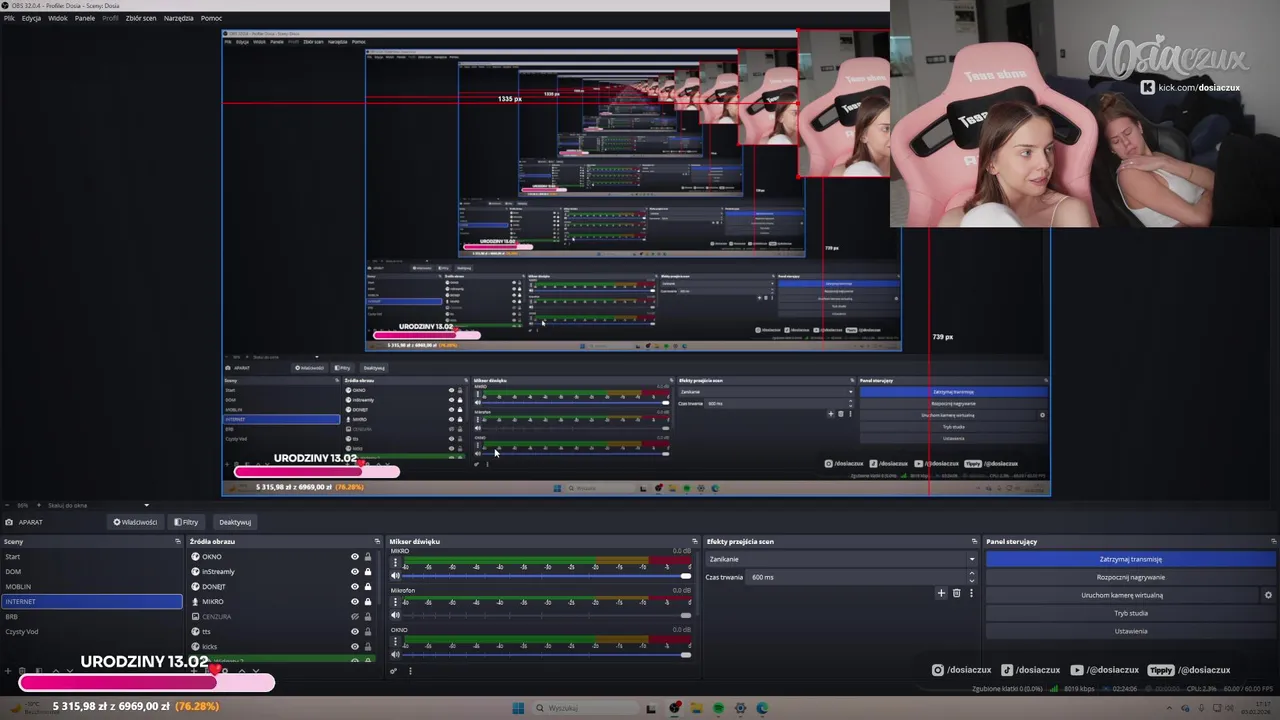Unlock the inStreamly source
This screenshot has width=1280, height=720.
[x=368, y=572]
